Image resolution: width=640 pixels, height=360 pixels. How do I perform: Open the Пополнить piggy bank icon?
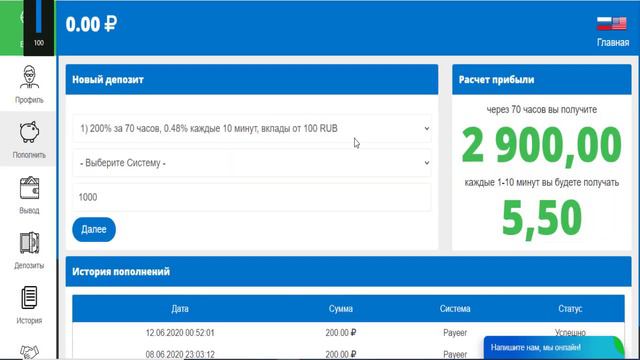pos(29,132)
